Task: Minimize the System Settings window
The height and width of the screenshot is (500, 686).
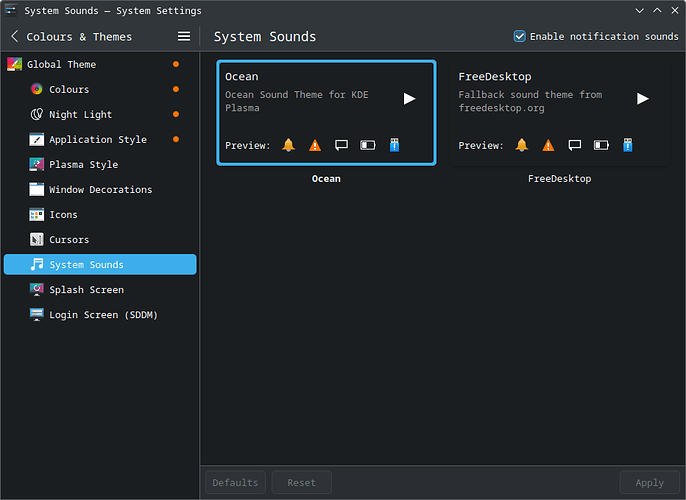Action: 639,10
